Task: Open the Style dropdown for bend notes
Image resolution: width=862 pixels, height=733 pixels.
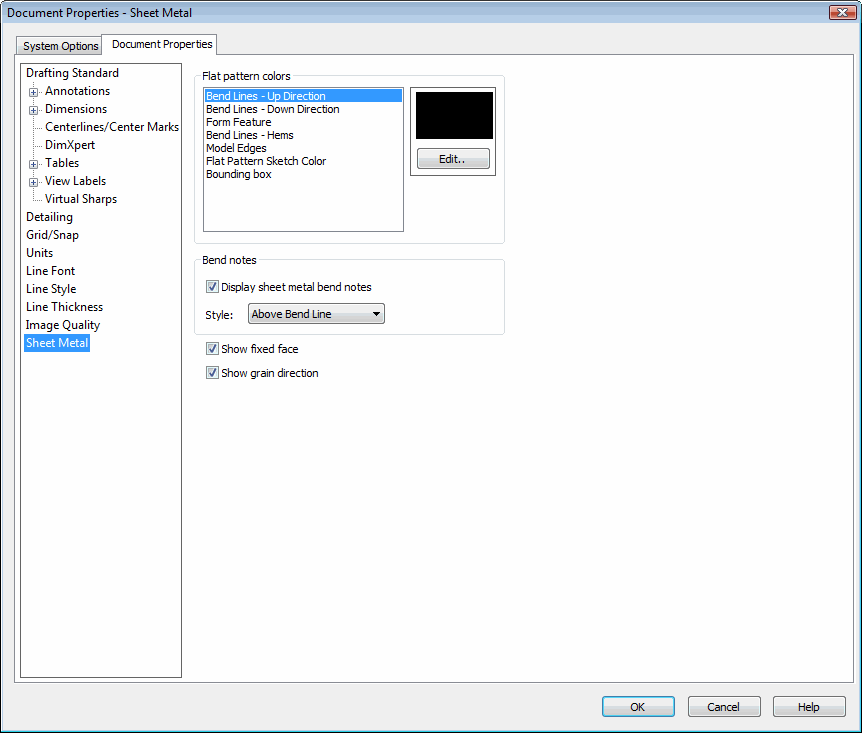Action: click(x=316, y=314)
